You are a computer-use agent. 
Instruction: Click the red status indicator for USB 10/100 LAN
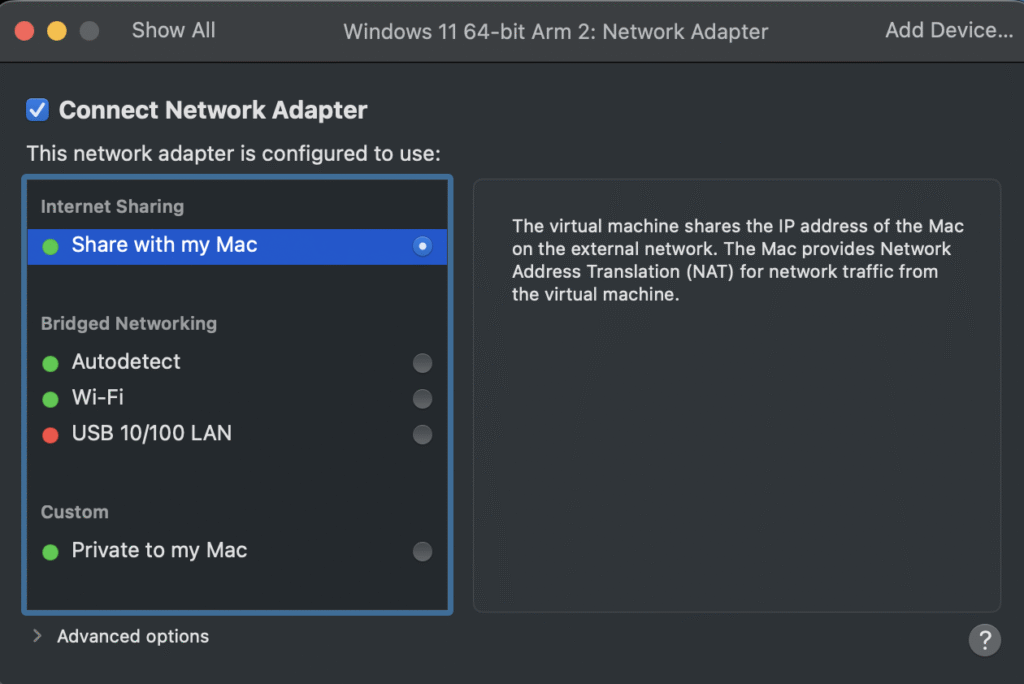click(50, 434)
